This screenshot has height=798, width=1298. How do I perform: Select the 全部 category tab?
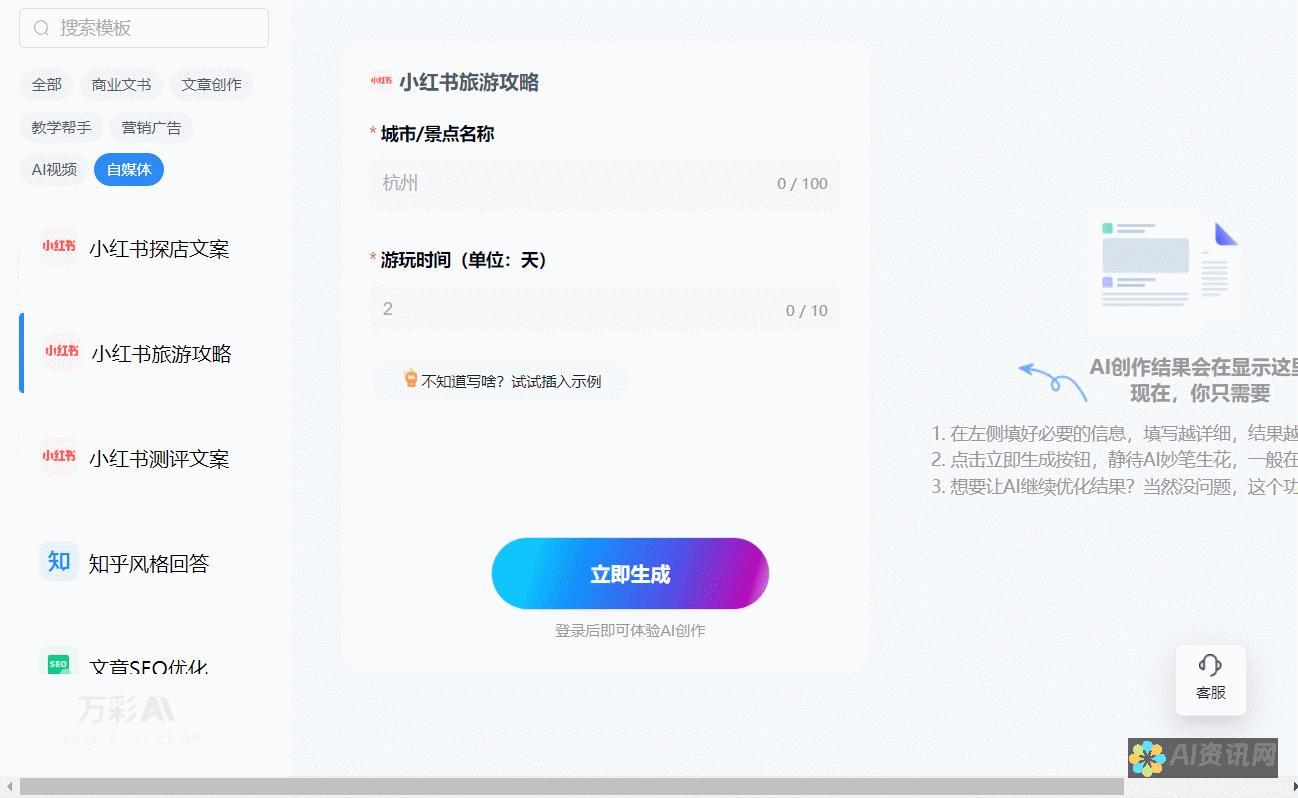coord(47,85)
